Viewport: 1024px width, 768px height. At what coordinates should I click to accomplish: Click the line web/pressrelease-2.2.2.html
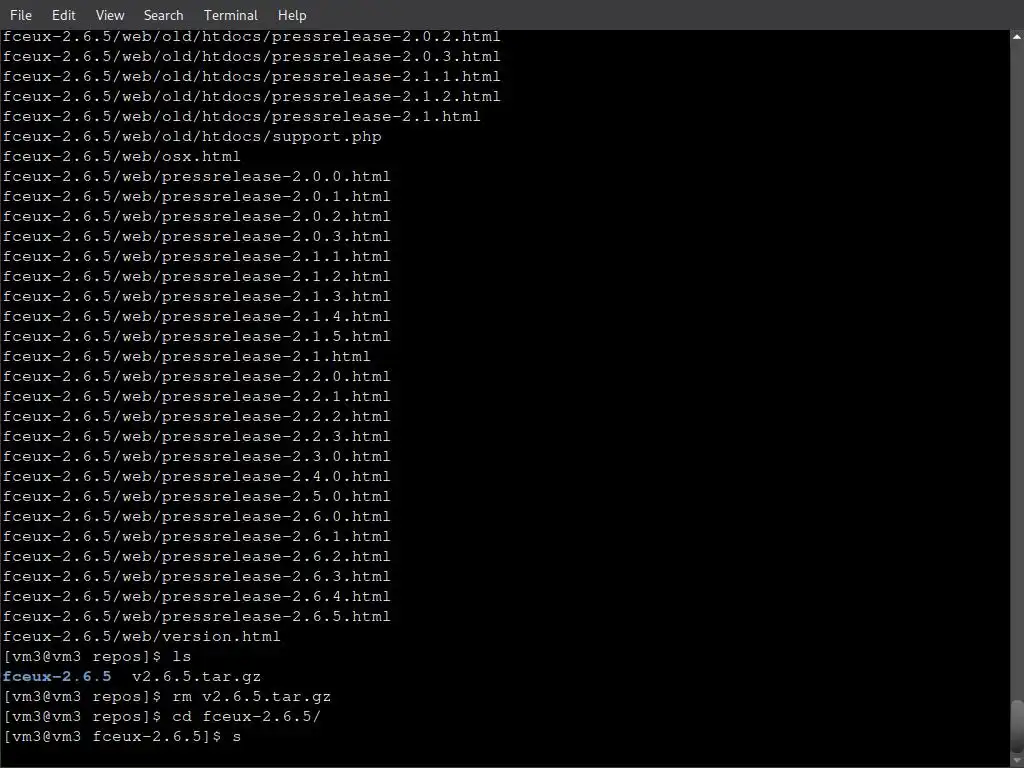[x=197, y=417]
